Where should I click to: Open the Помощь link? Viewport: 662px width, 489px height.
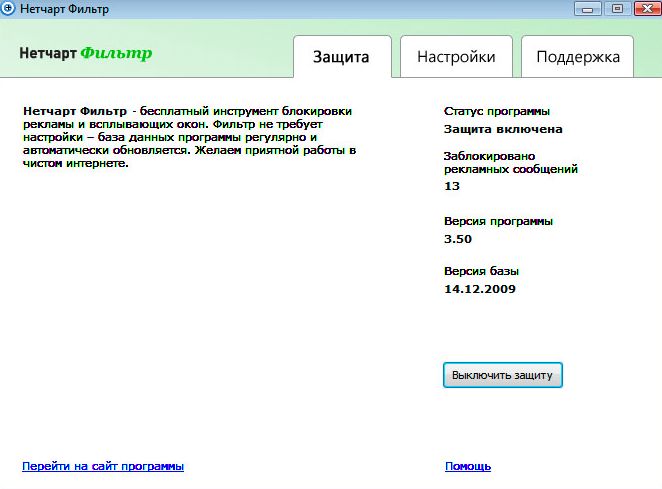(x=468, y=466)
